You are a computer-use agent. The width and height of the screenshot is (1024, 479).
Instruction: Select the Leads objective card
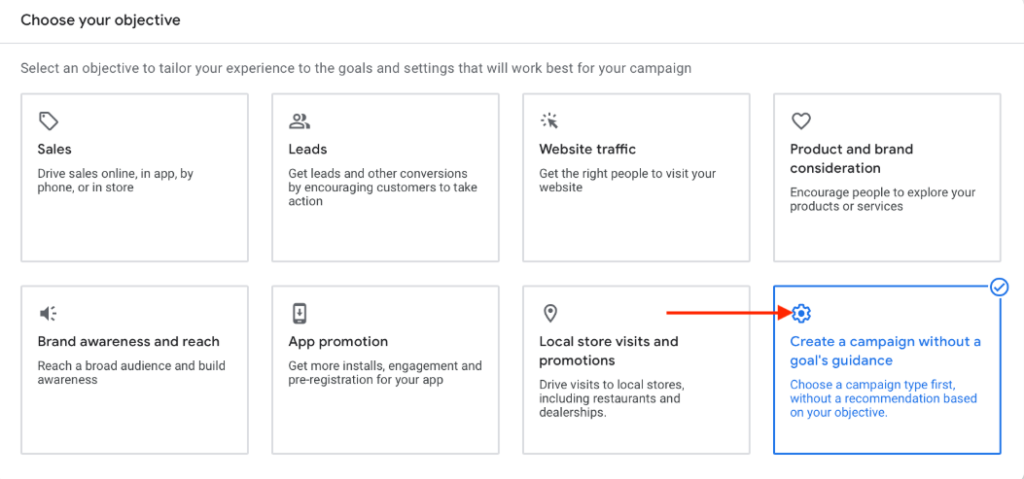pyautogui.click(x=385, y=177)
